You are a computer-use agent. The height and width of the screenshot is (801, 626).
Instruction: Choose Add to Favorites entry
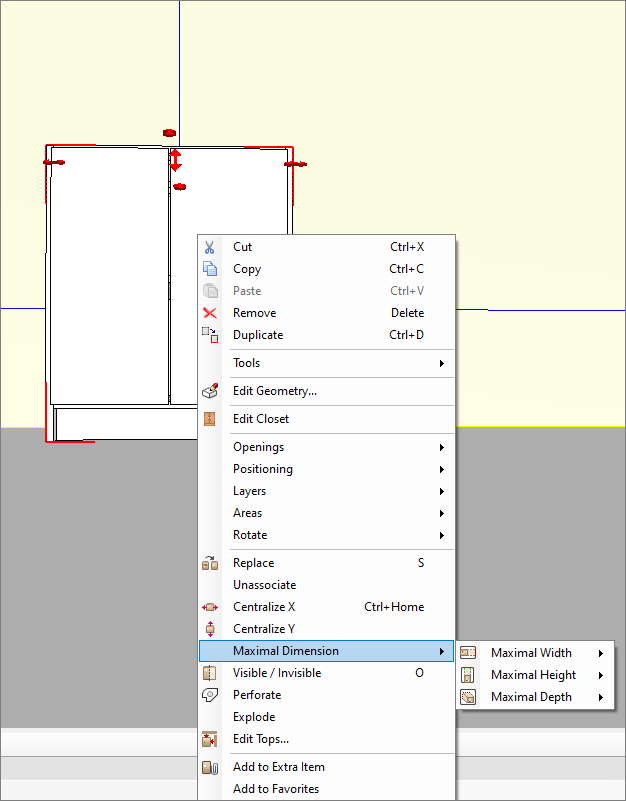[x=326, y=789]
